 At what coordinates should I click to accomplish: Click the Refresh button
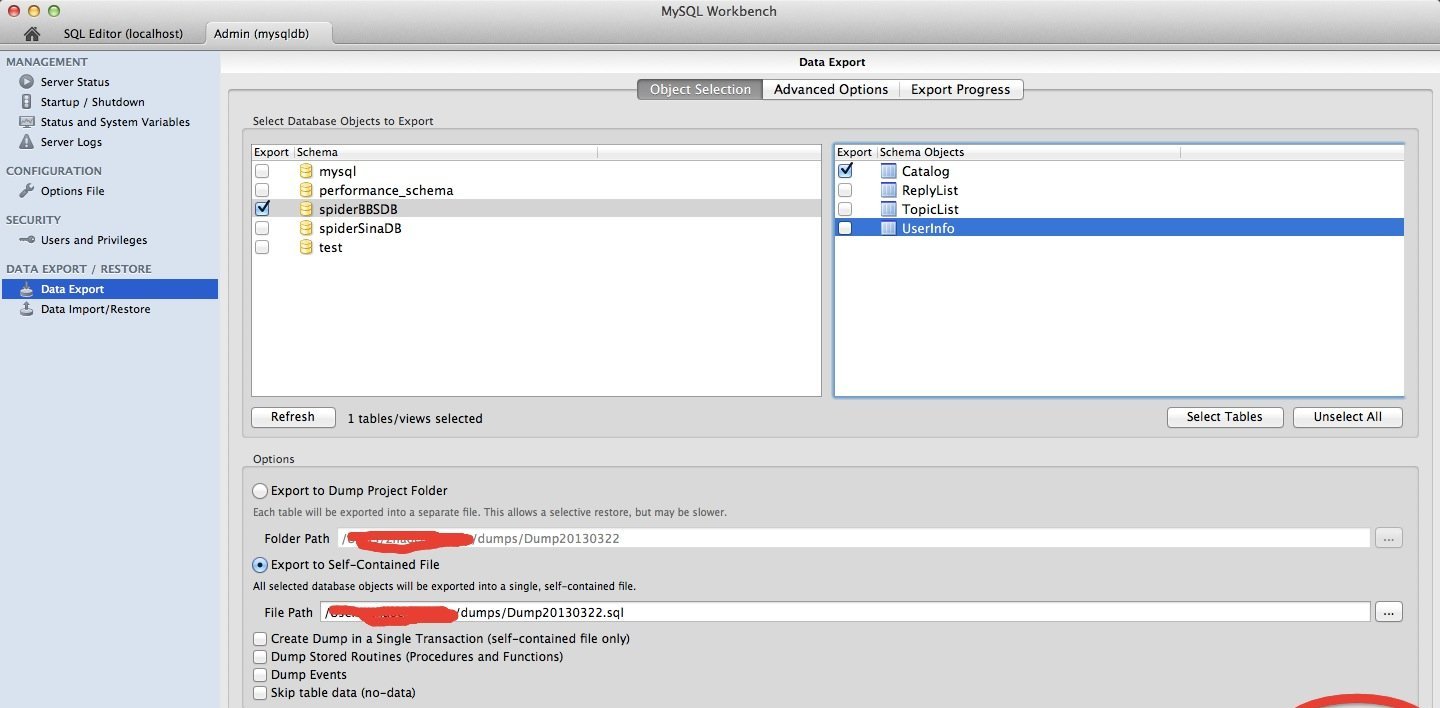coord(293,417)
